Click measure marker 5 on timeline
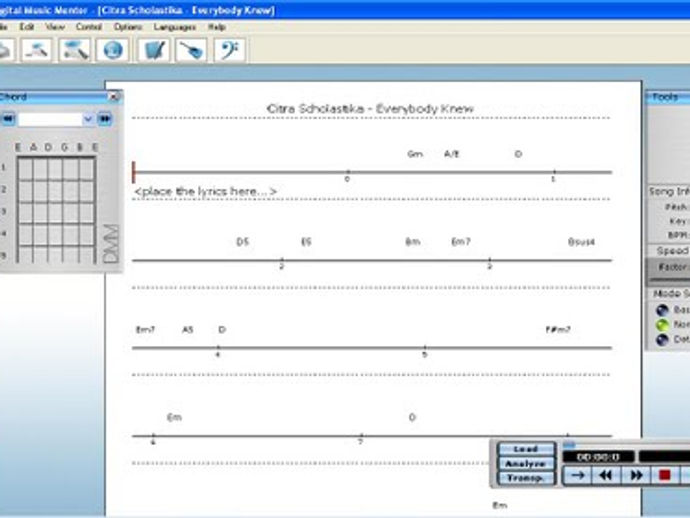Image resolution: width=690 pixels, height=518 pixels. [424, 355]
